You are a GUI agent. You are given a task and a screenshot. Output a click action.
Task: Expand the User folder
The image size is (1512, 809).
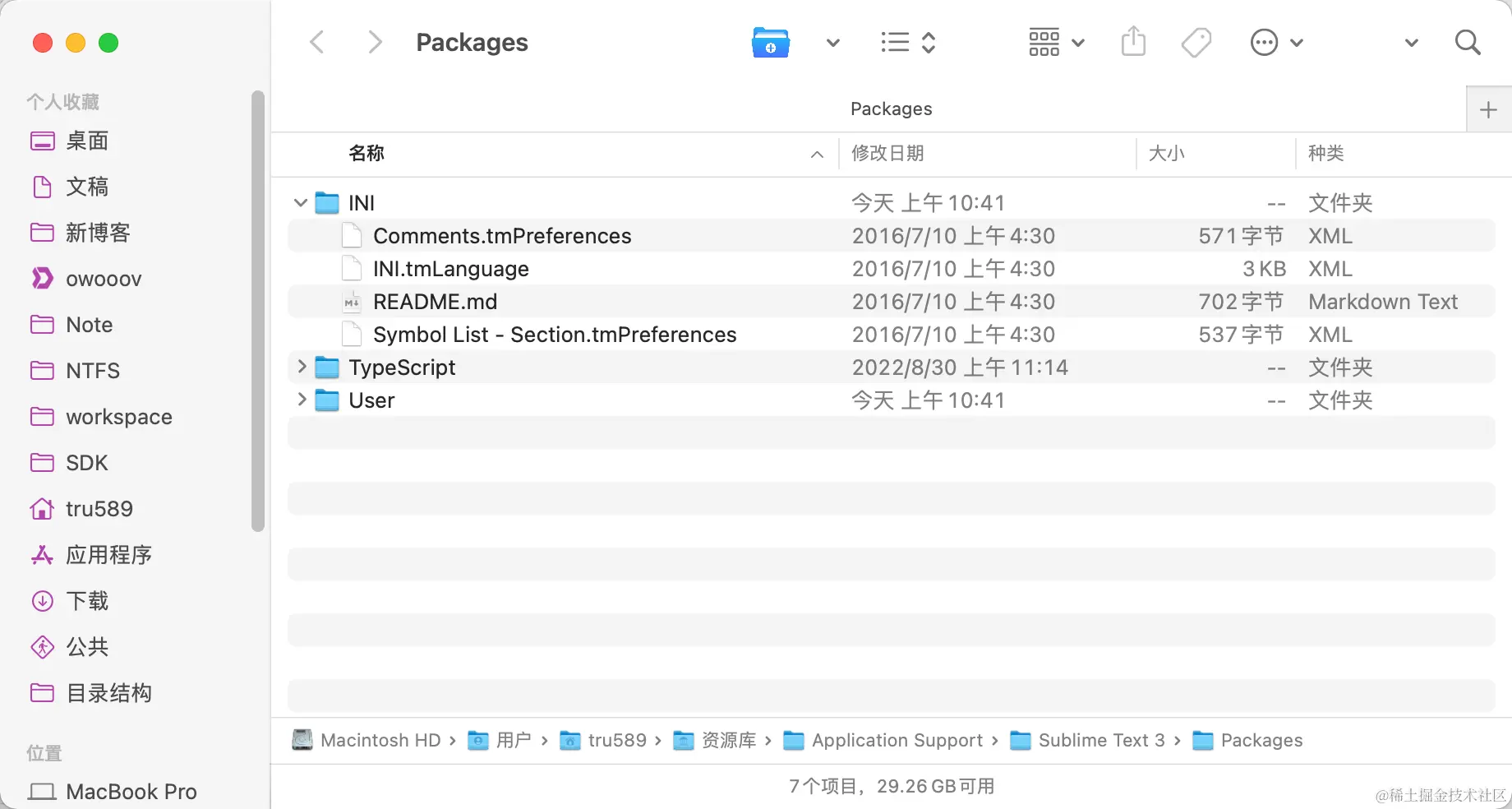pyautogui.click(x=302, y=400)
